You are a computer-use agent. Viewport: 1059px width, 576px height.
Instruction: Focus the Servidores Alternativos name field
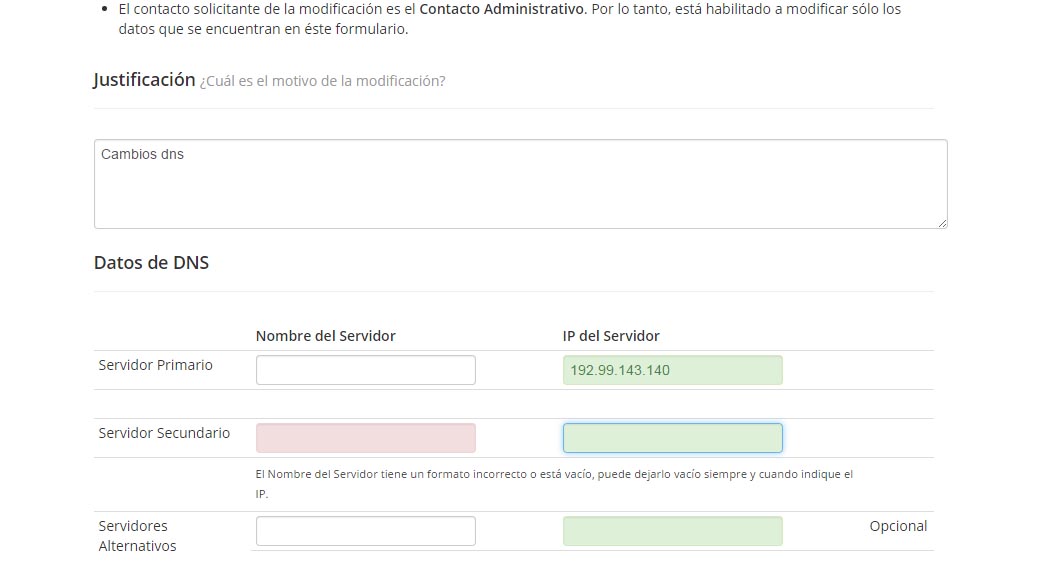click(365, 531)
